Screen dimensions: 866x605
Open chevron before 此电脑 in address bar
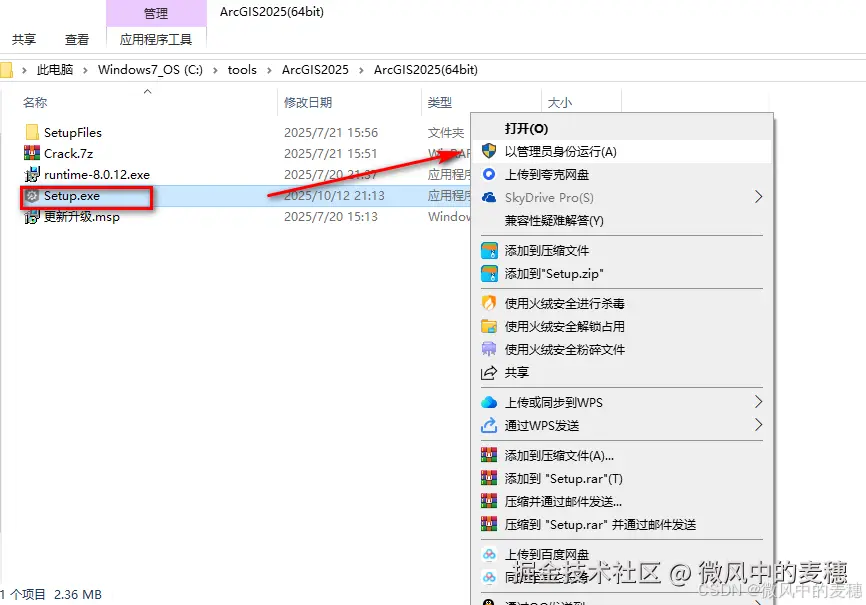pyautogui.click(x=24, y=70)
